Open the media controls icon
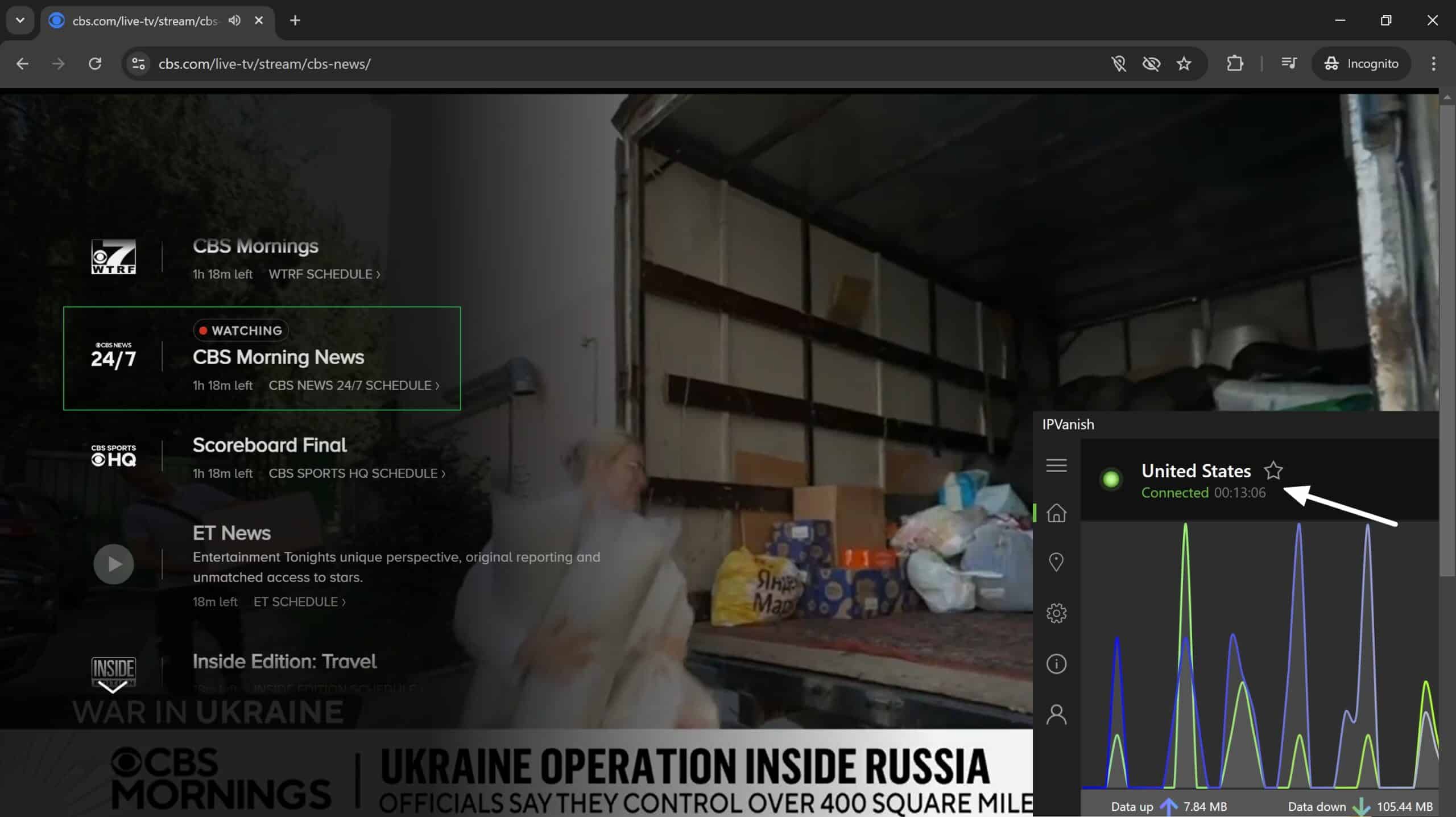Viewport: 1456px width, 817px height. pyautogui.click(x=1289, y=64)
